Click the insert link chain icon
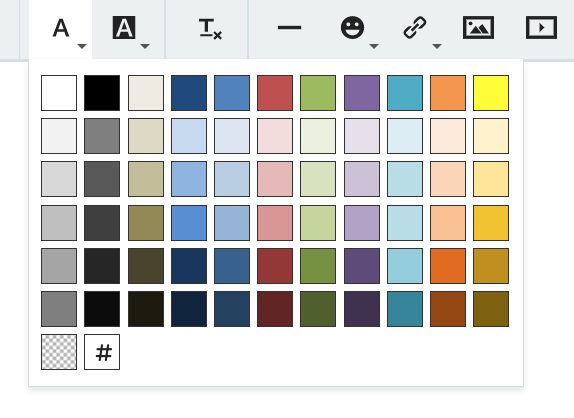 [x=415, y=27]
